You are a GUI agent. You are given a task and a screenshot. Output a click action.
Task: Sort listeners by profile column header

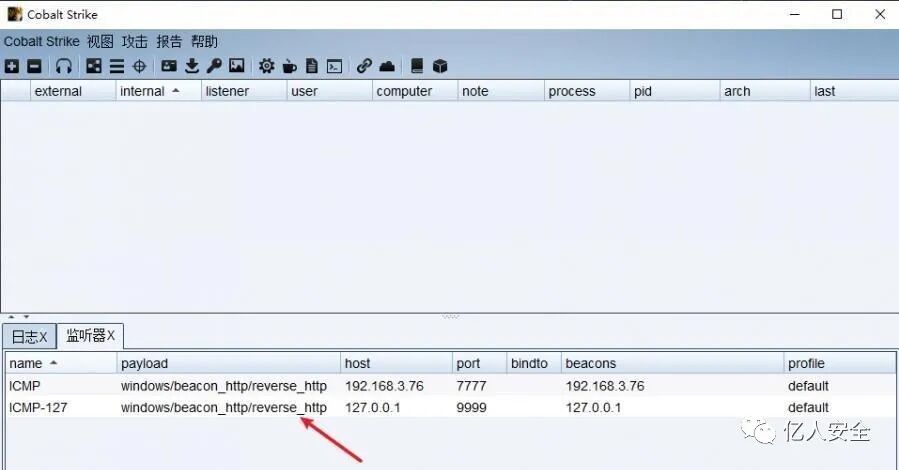[x=839, y=363]
